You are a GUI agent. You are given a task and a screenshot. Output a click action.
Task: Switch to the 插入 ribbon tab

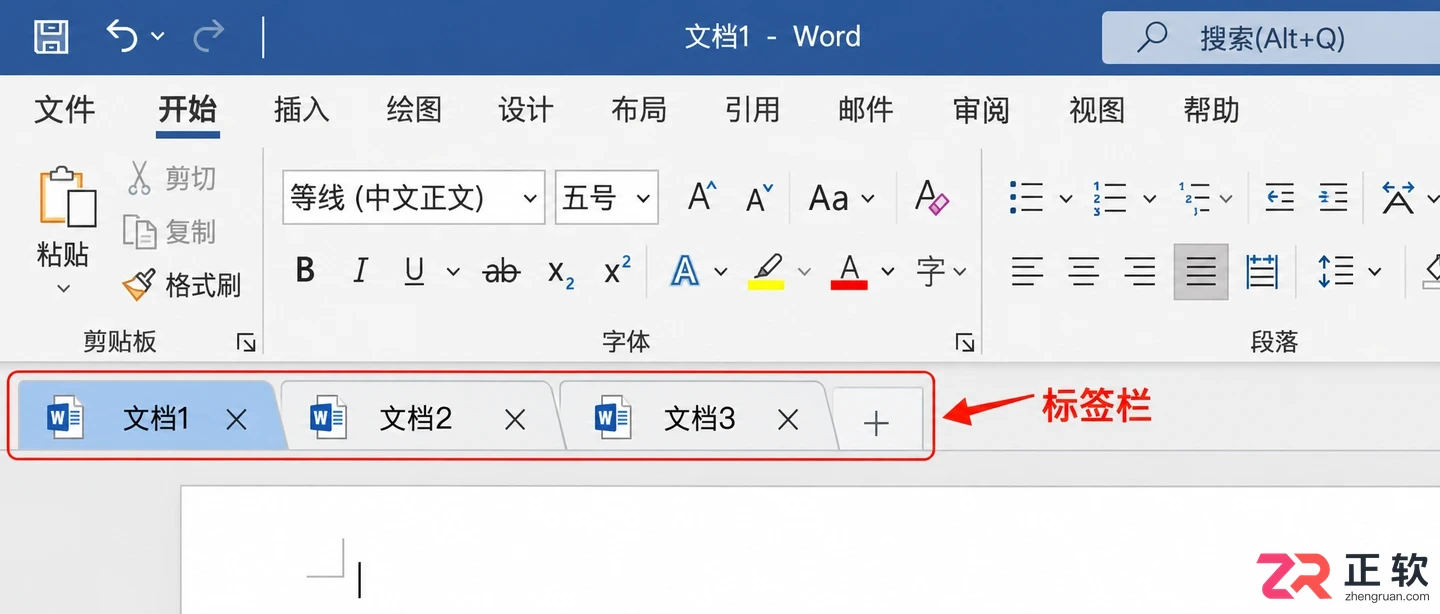coord(302,110)
